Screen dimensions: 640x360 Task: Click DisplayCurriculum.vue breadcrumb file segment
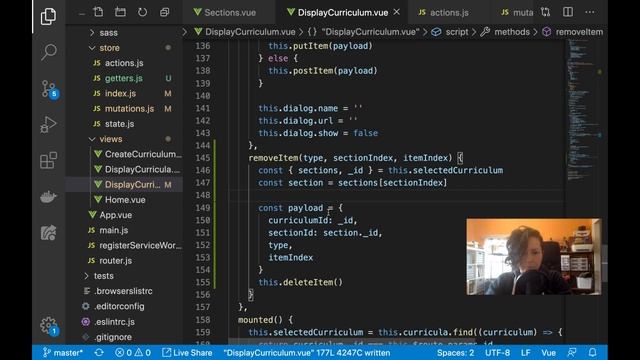[x=244, y=32]
